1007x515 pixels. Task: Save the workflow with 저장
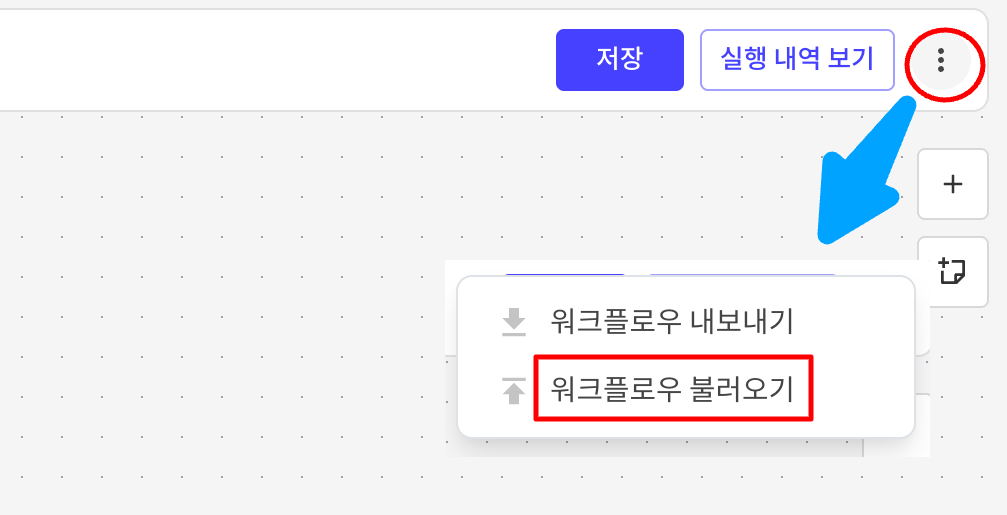tap(619, 59)
